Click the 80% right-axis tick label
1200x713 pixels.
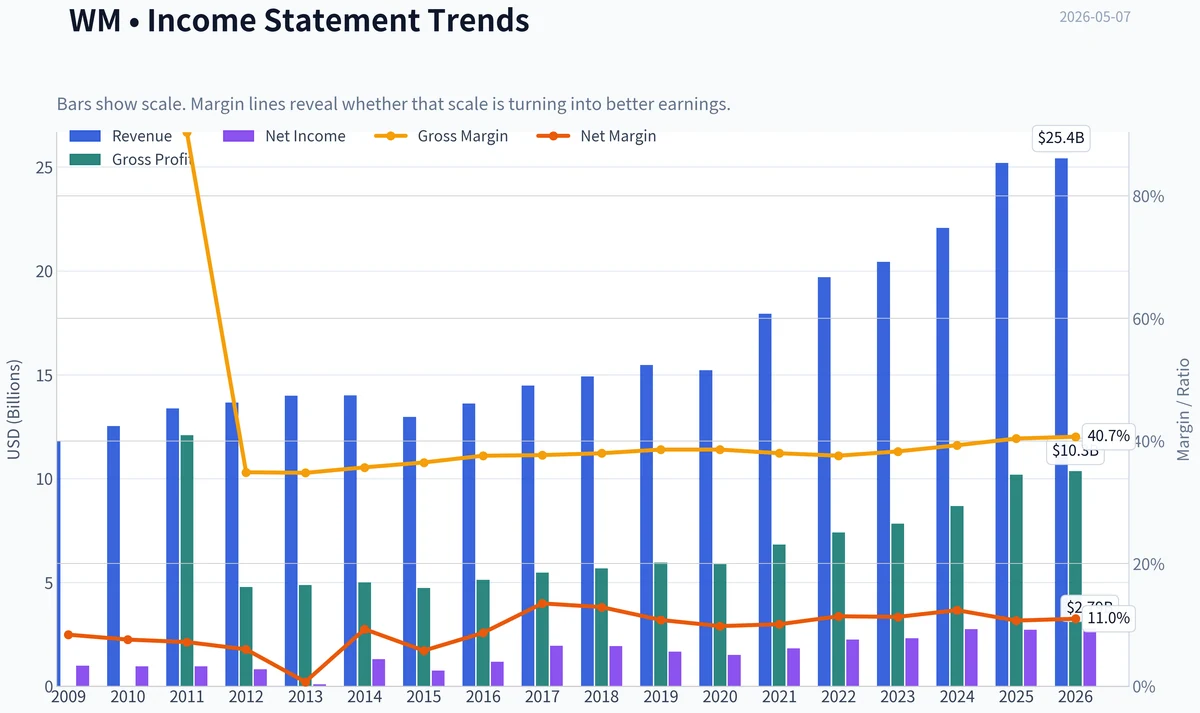click(1150, 197)
